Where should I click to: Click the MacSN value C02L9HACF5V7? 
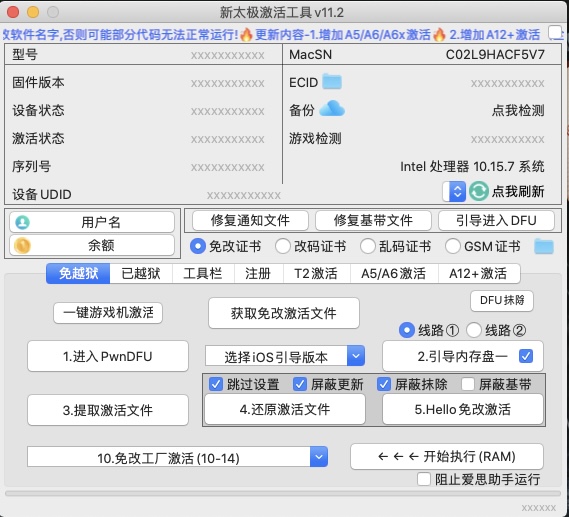495,54
